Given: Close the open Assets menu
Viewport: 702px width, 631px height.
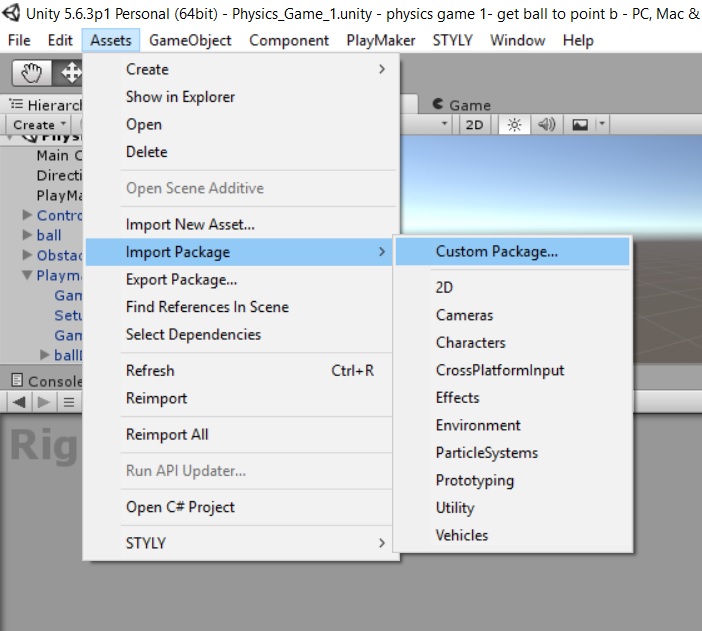Looking at the screenshot, I should (111, 40).
